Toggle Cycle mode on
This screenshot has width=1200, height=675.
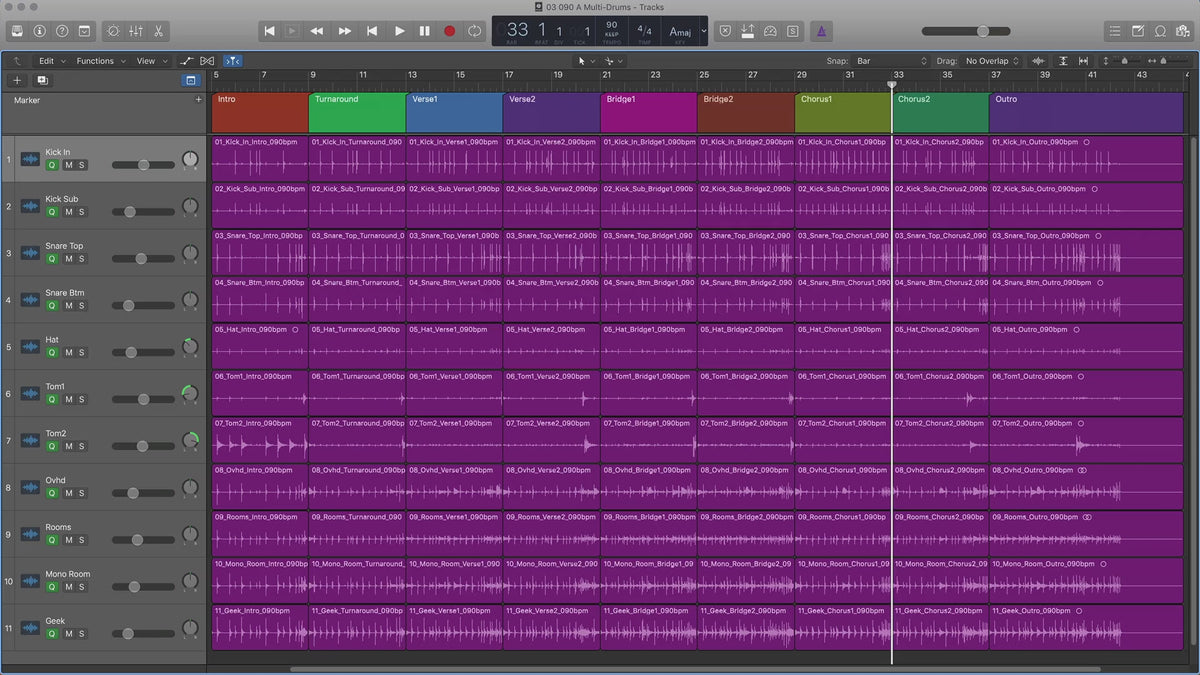474,31
